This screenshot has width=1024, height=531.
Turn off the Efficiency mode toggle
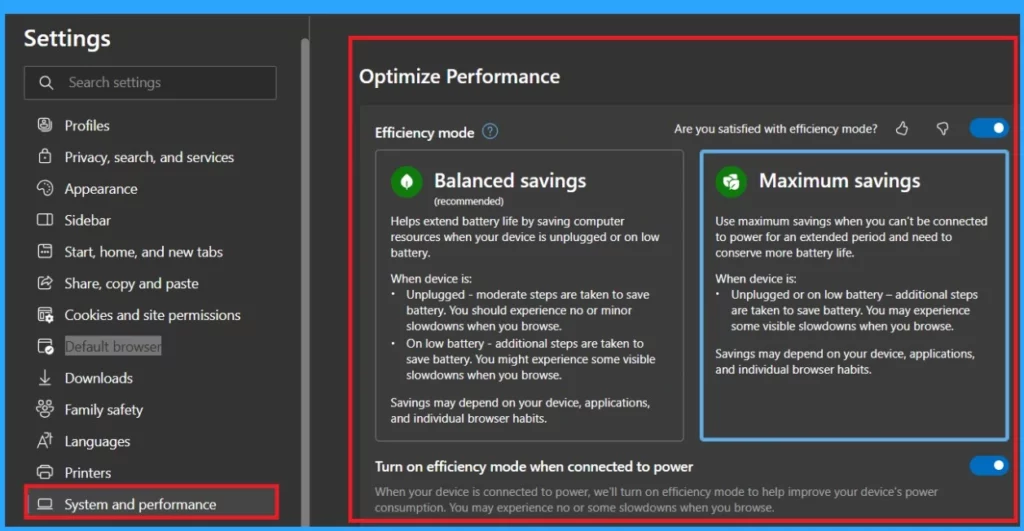[x=989, y=128]
